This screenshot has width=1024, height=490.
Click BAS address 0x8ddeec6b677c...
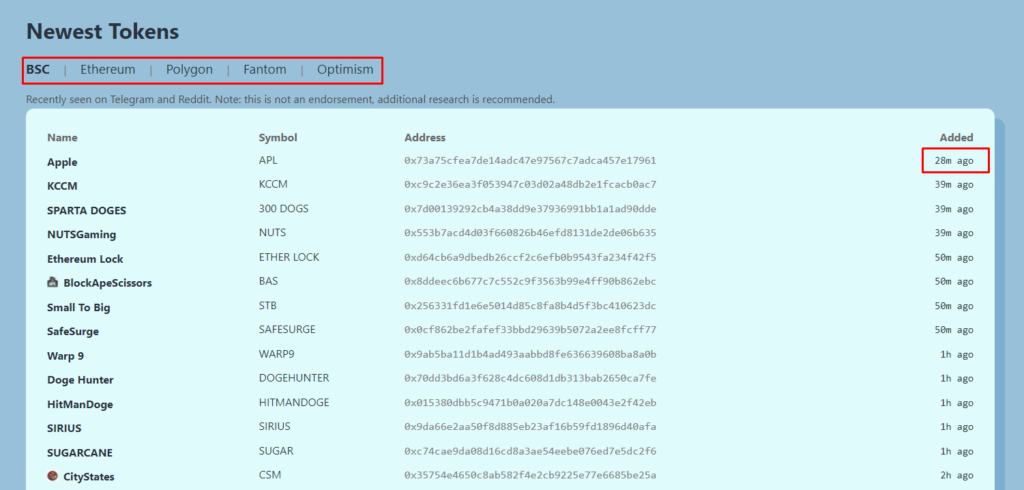coord(530,282)
